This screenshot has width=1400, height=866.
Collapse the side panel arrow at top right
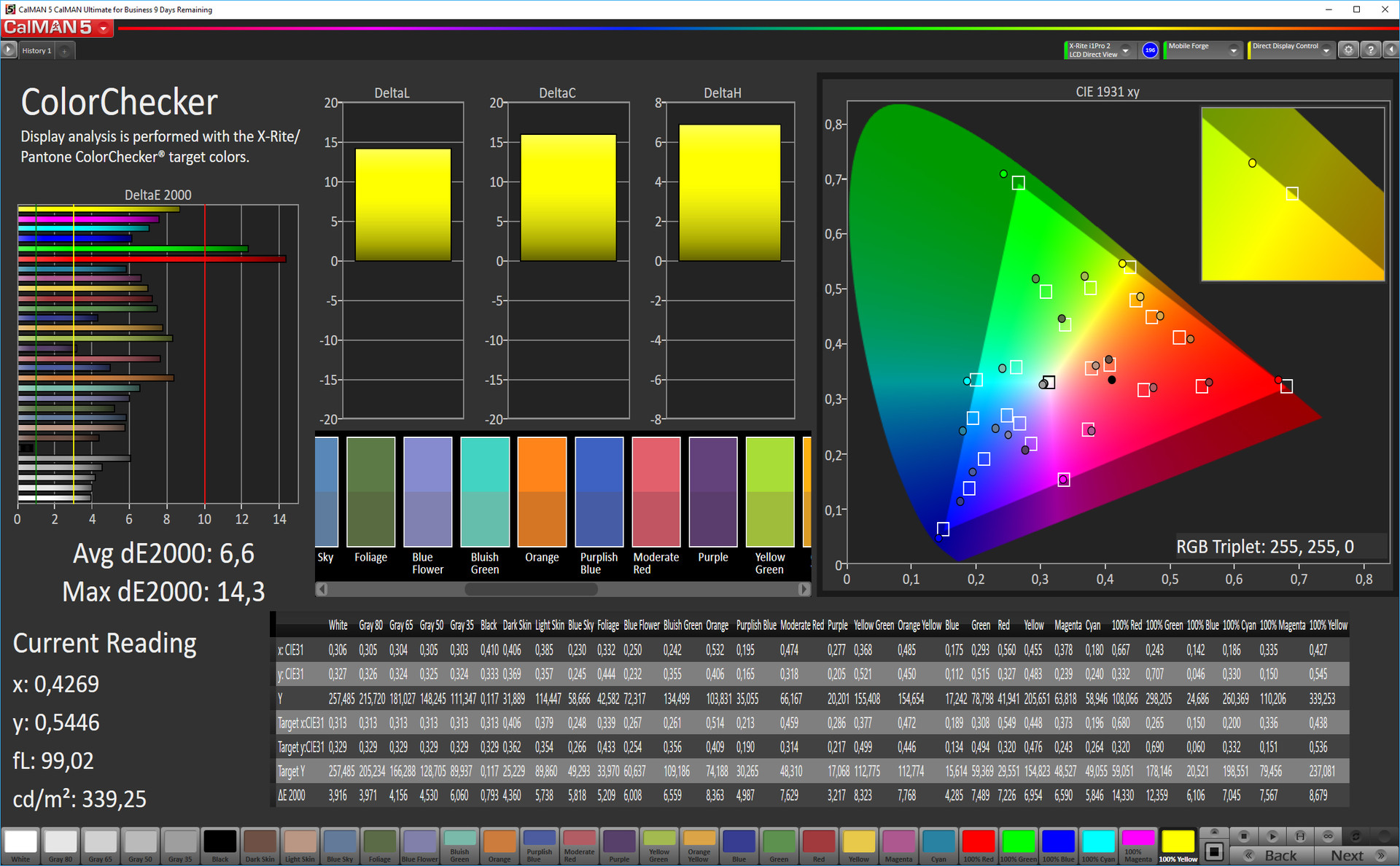[x=1391, y=50]
